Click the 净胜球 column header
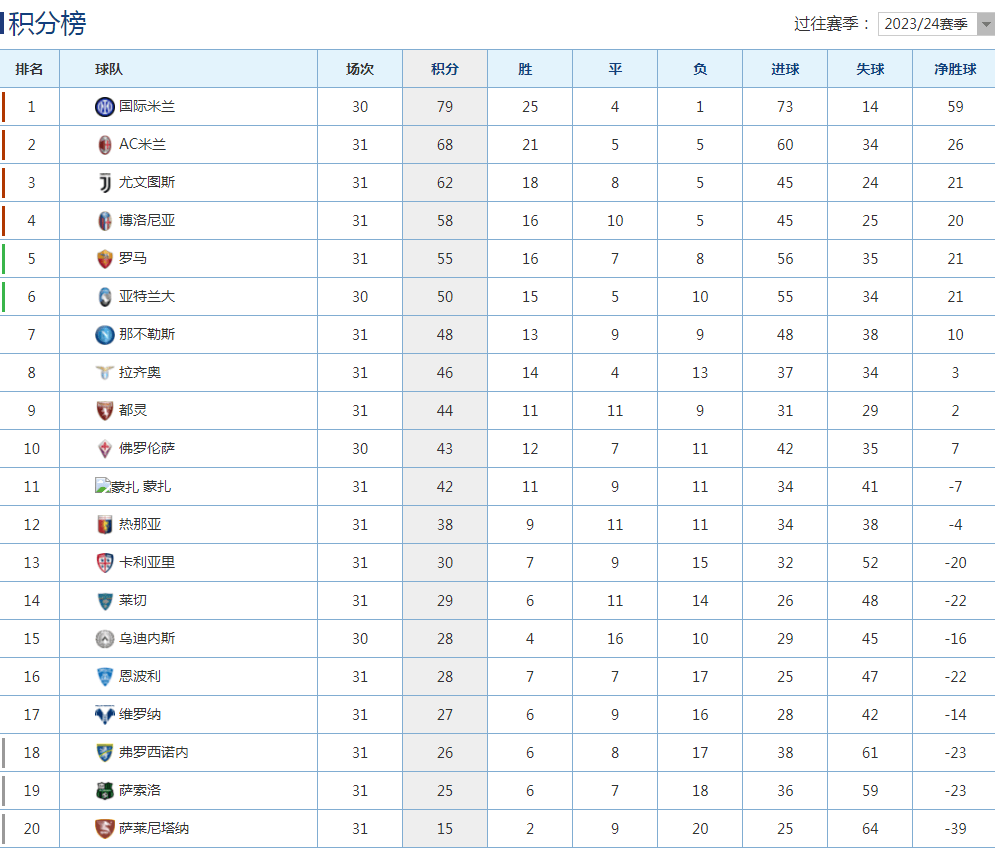Viewport: 995px width, 856px height. pos(955,69)
